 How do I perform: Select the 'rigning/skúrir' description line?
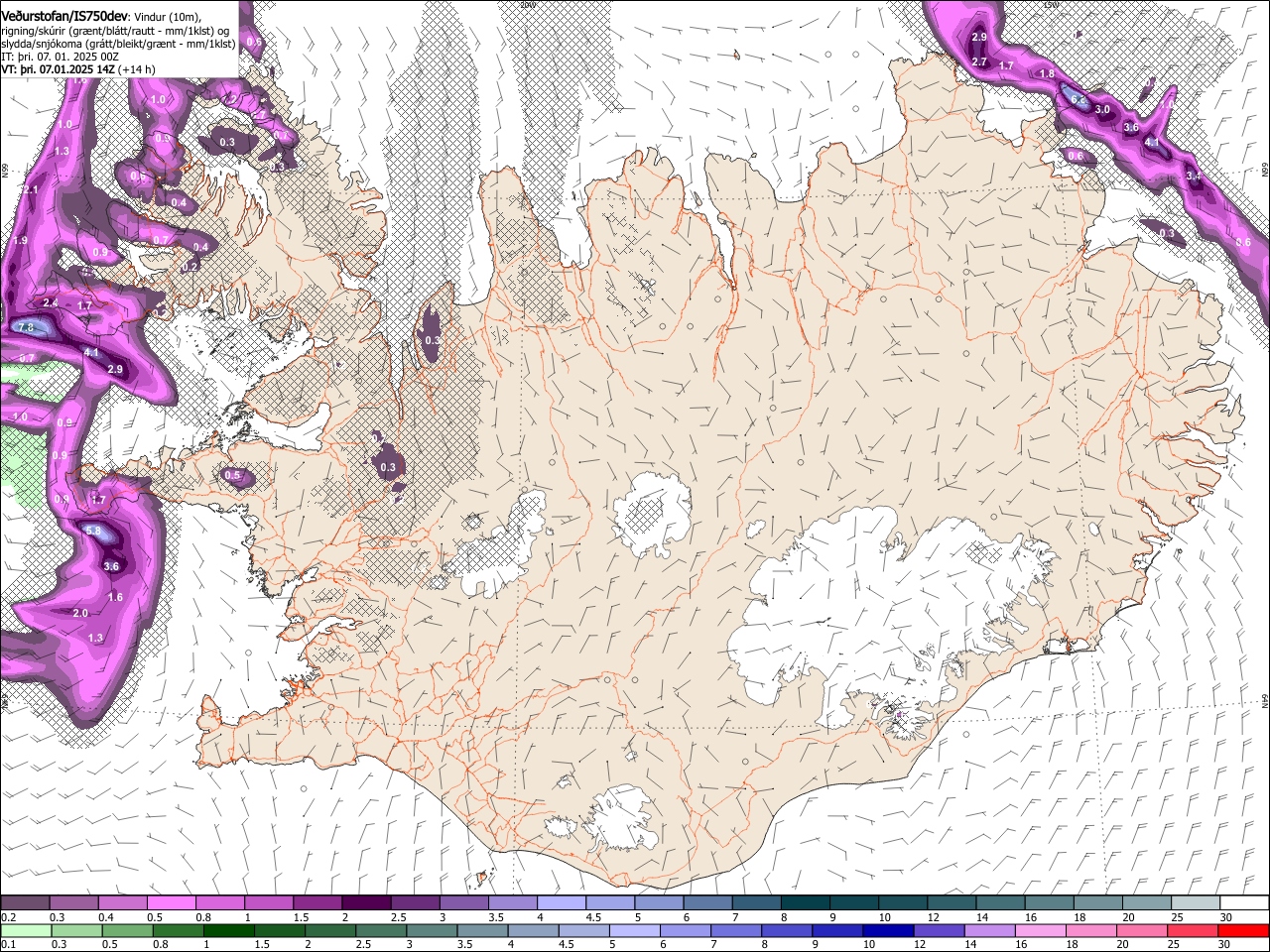[116, 30]
